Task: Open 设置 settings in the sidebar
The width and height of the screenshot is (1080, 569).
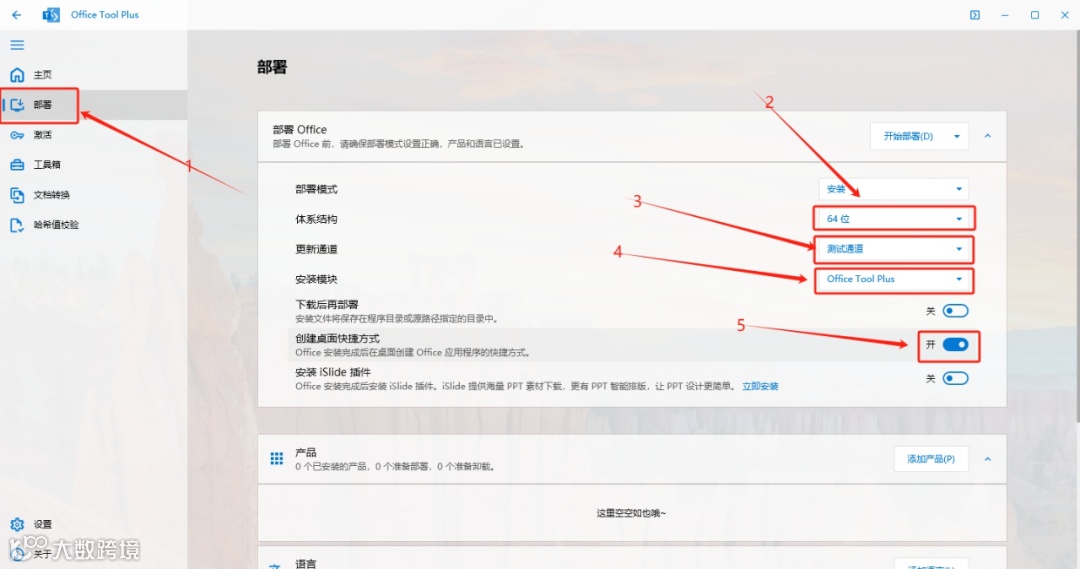Action: click(94, 524)
